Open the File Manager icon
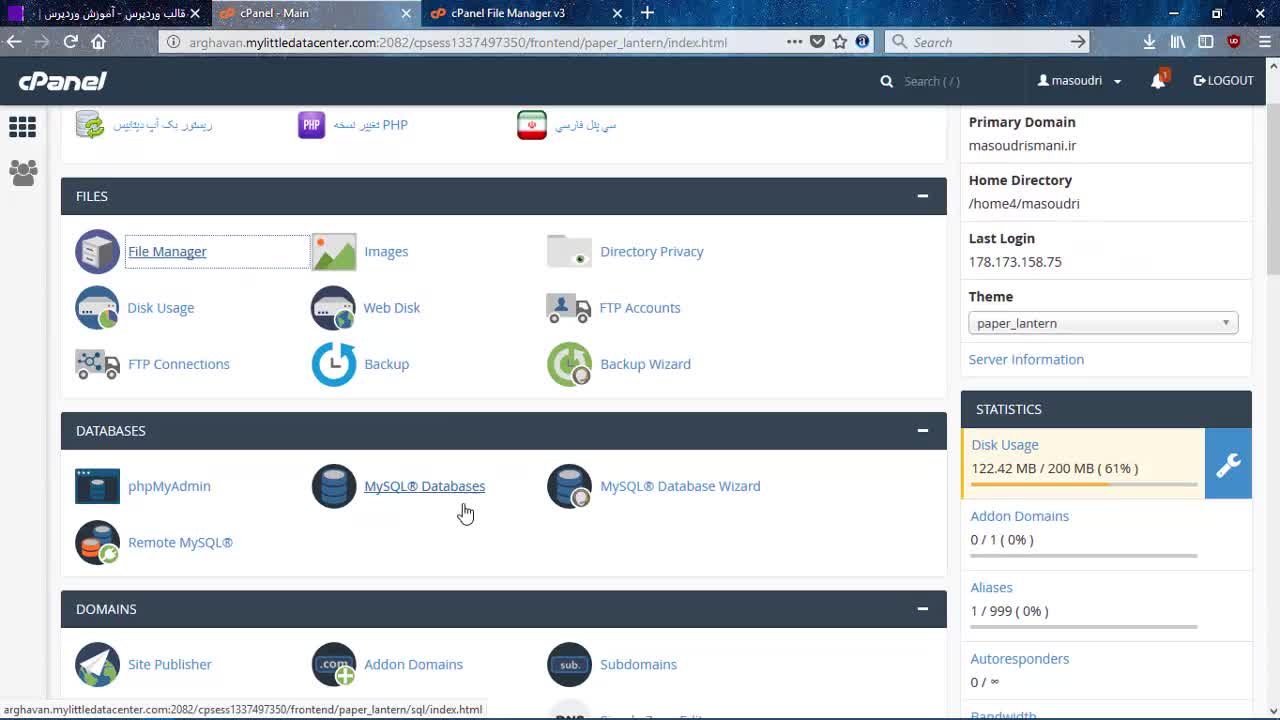Screen dimensions: 1280x720 point(97,252)
